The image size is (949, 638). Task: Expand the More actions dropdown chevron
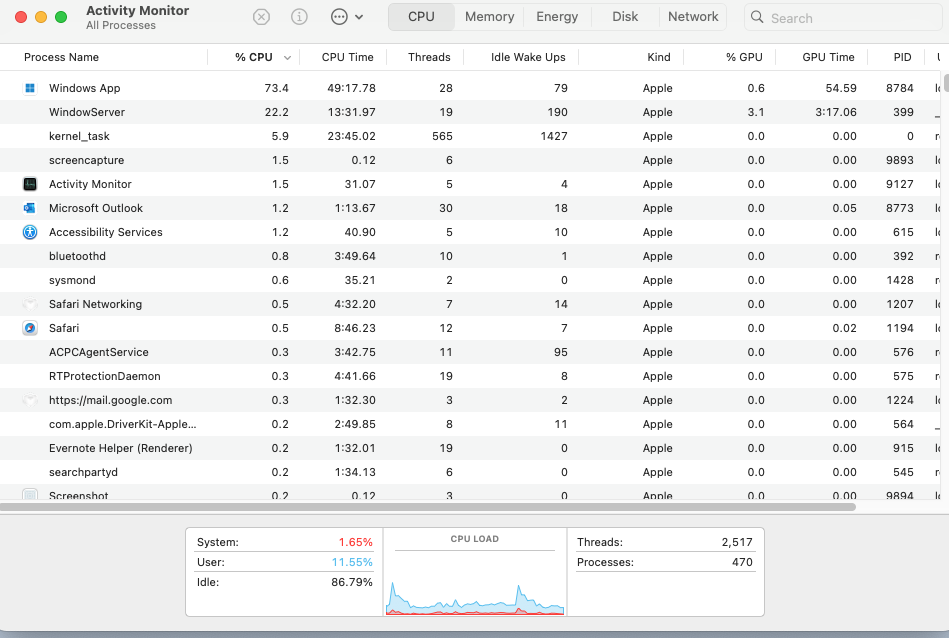click(359, 17)
